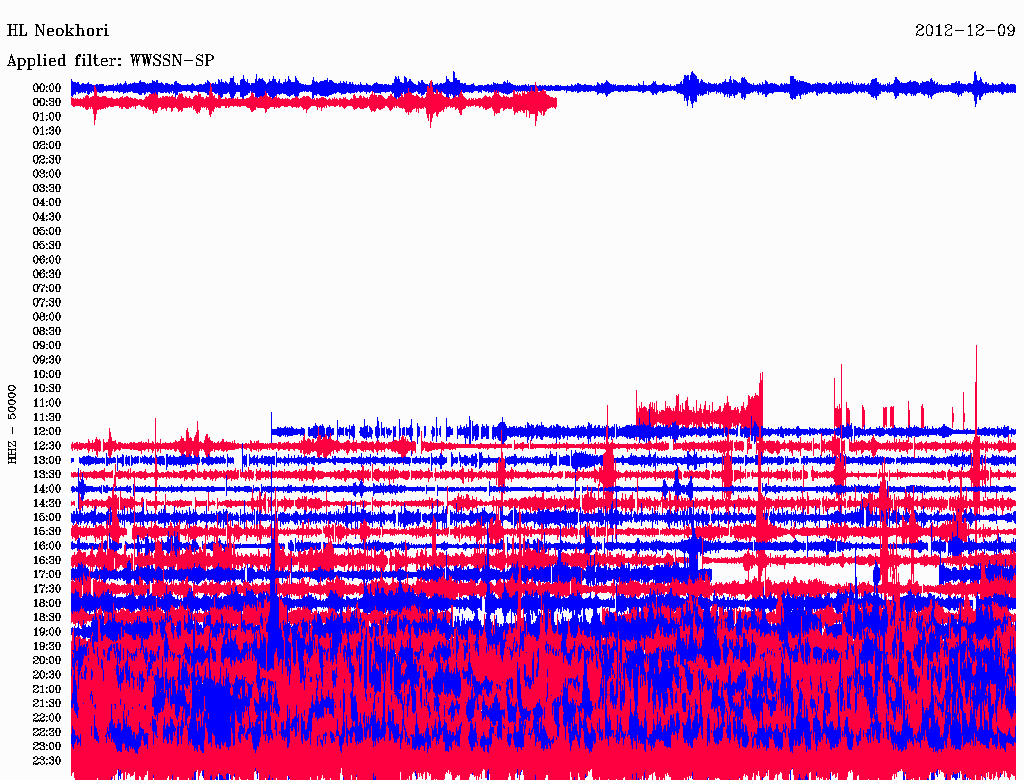1024x780 pixels.
Task: Select the 07:00 time label
Action: coord(47,288)
